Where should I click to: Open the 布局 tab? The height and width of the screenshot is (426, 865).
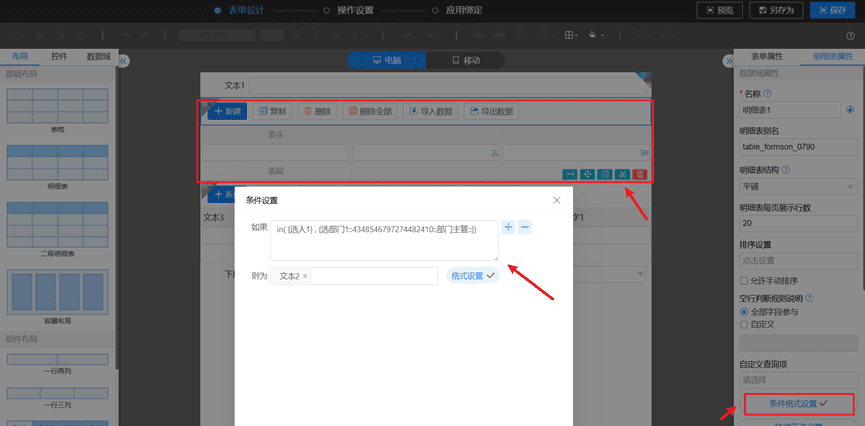20,56
